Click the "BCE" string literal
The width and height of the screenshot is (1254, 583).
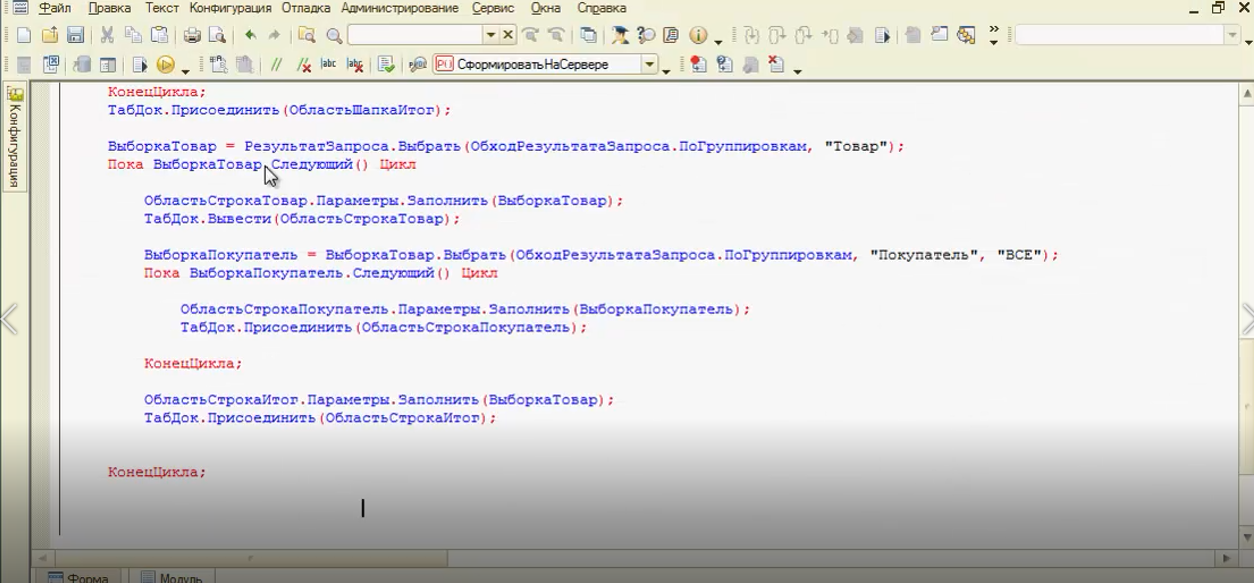(1019, 255)
